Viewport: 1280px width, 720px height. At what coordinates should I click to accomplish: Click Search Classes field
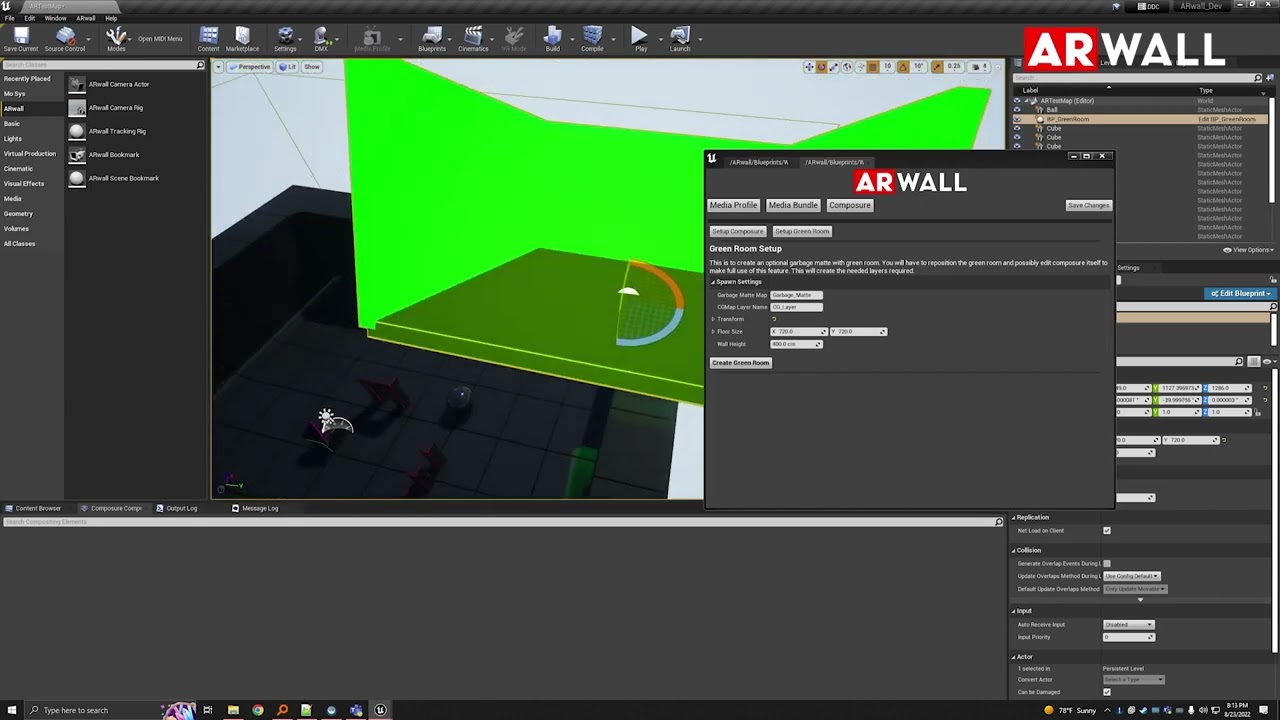tap(103, 65)
